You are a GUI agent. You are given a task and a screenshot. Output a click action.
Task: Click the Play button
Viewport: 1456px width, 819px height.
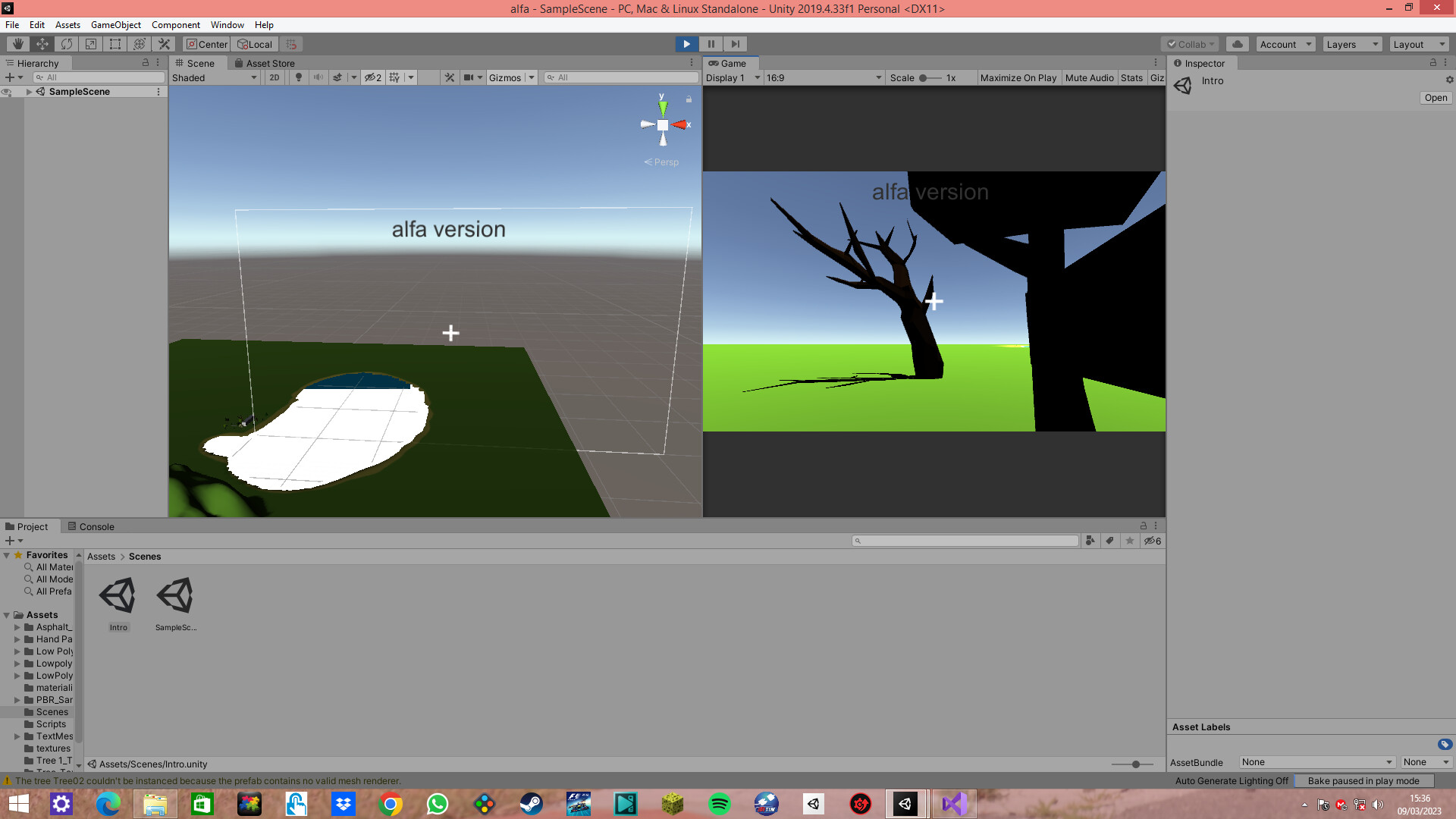[686, 44]
